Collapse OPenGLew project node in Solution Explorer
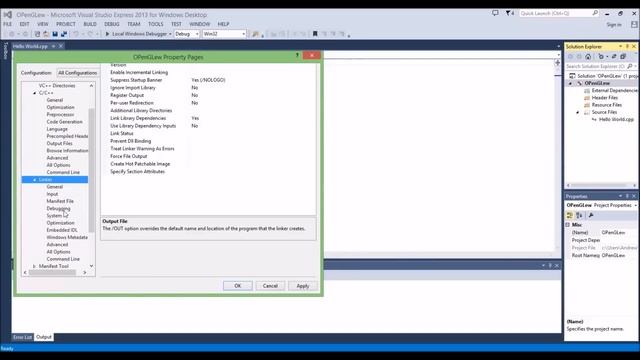 [x=571, y=83]
